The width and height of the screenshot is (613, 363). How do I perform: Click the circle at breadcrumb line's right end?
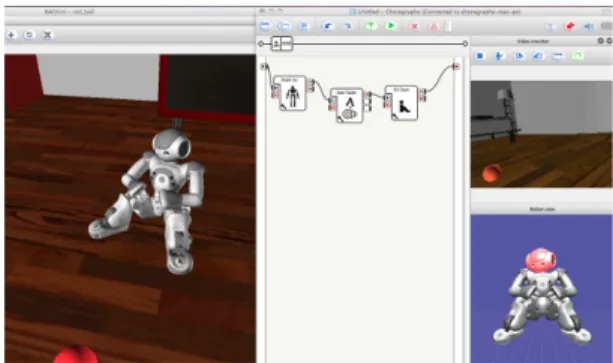point(465,44)
